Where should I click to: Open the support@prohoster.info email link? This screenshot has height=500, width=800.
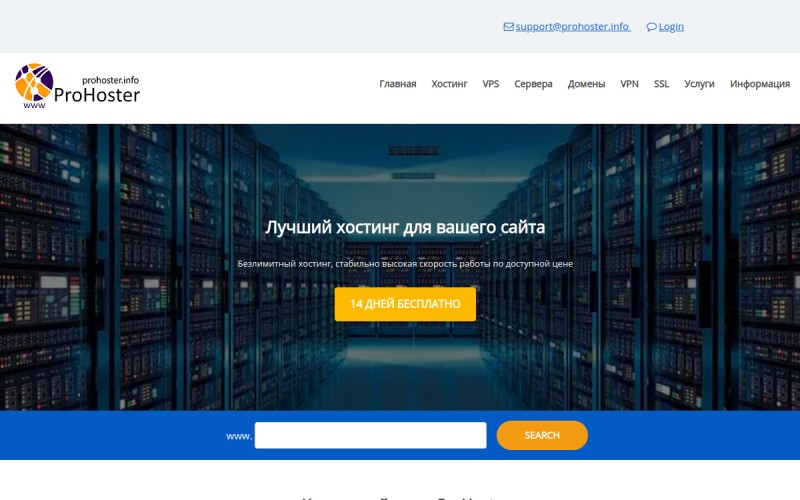point(572,27)
